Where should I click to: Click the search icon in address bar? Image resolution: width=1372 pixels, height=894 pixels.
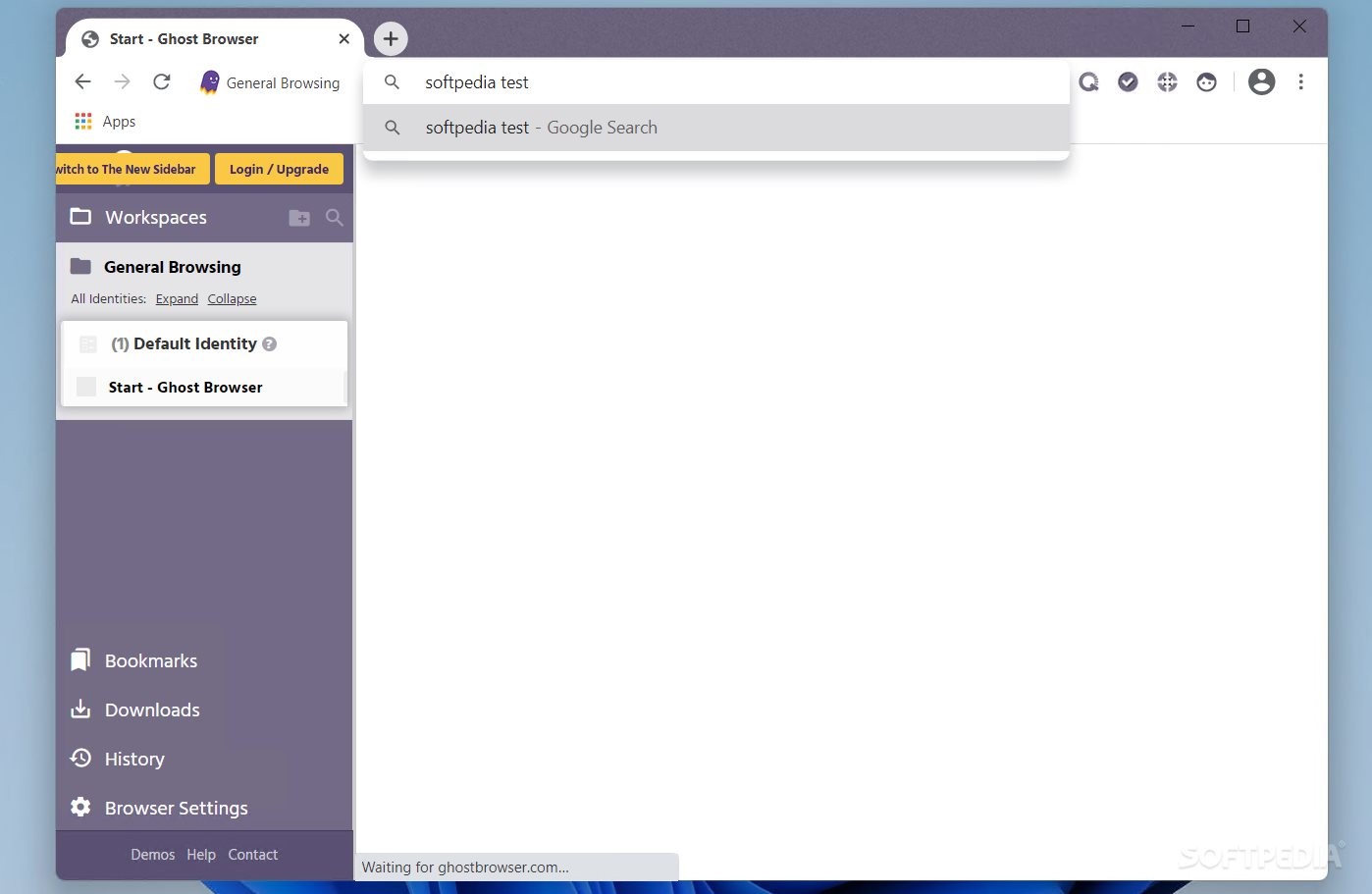click(x=392, y=82)
